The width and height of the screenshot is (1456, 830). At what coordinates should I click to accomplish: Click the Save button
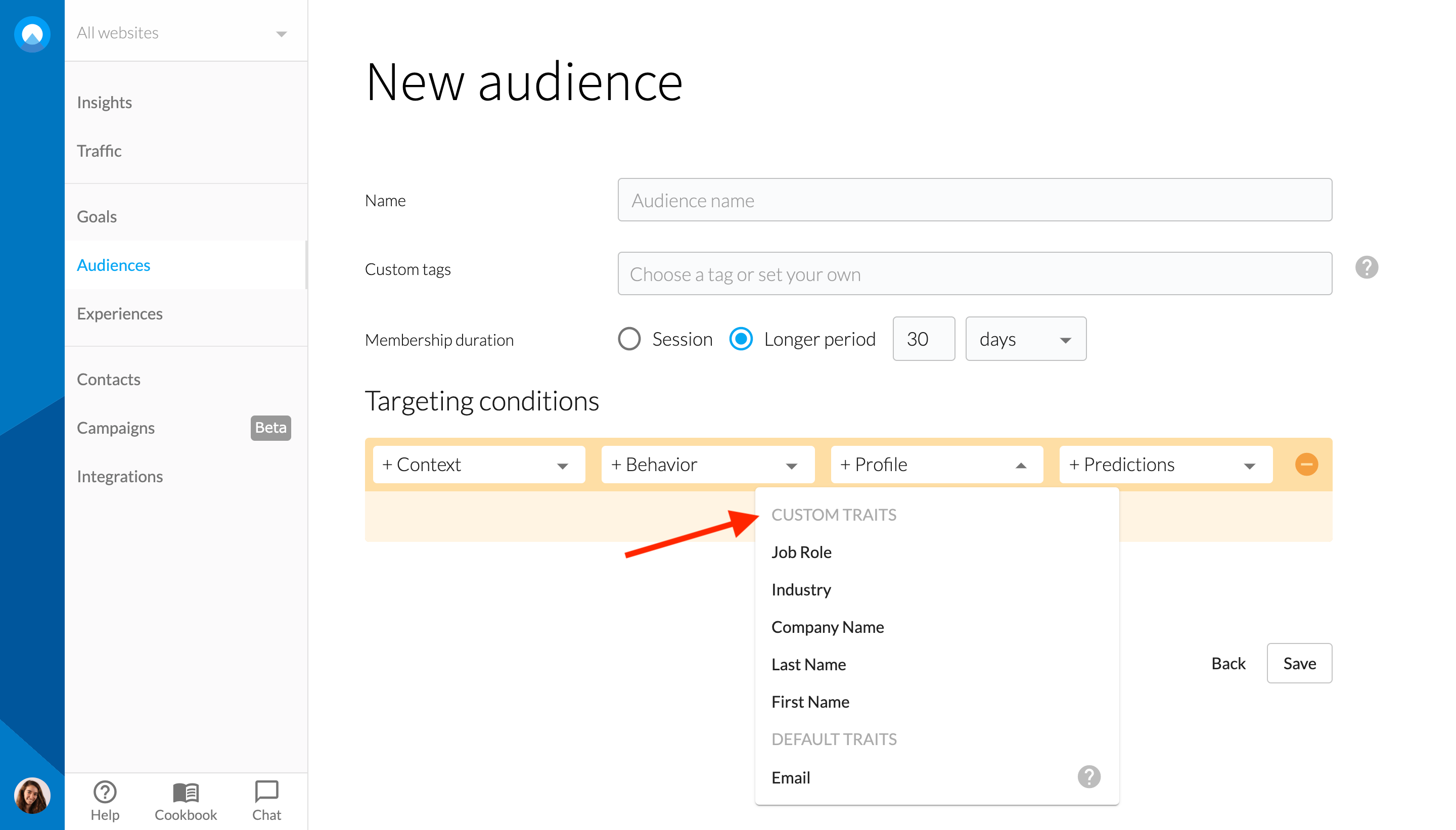(x=1299, y=664)
